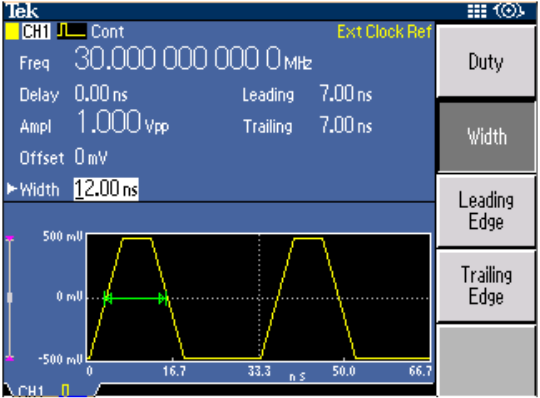This screenshot has height=398, width=540.
Task: Click the Offset value 0 mV
Action: pyautogui.click(x=91, y=157)
